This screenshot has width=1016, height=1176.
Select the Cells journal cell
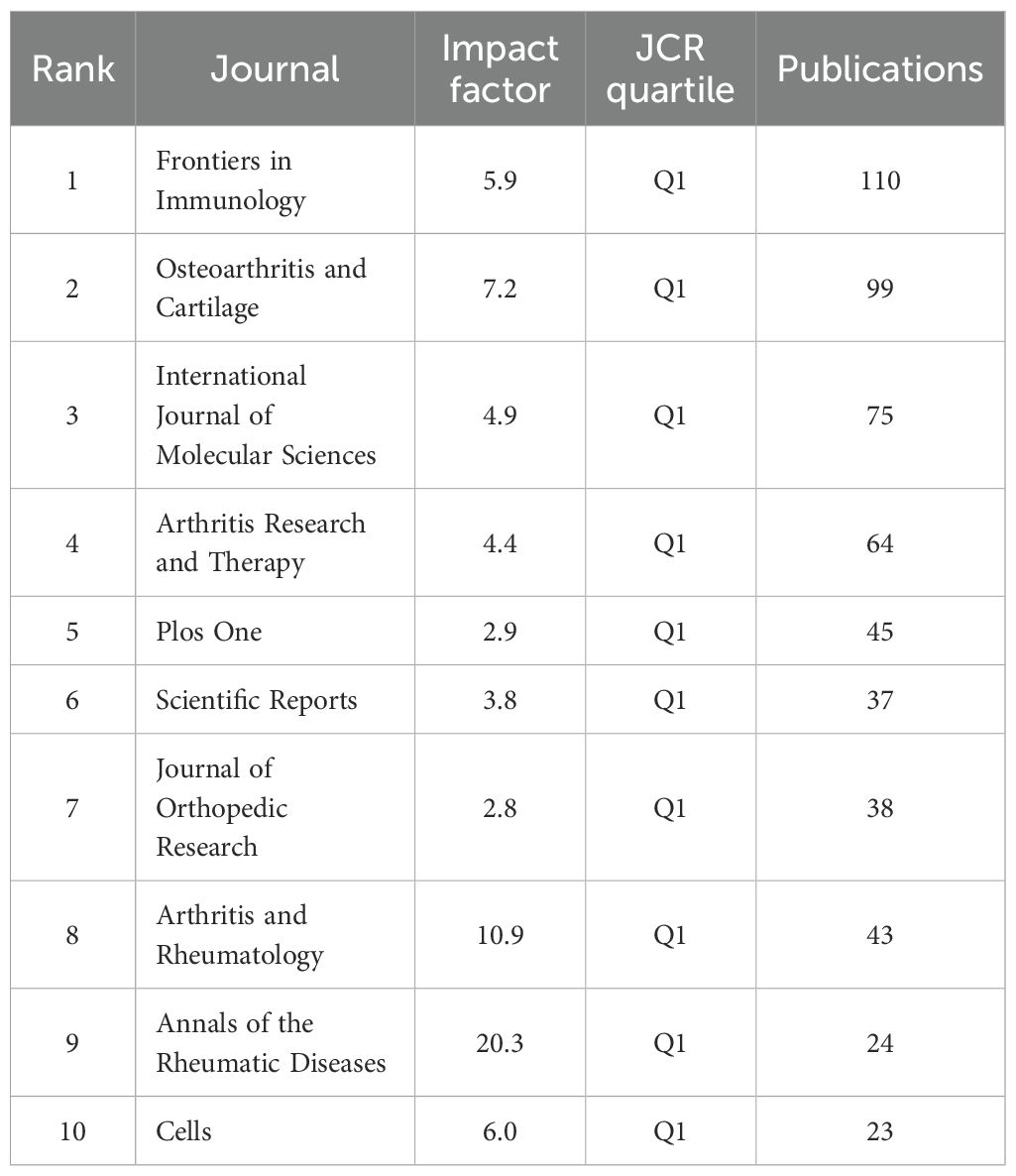[183, 1131]
